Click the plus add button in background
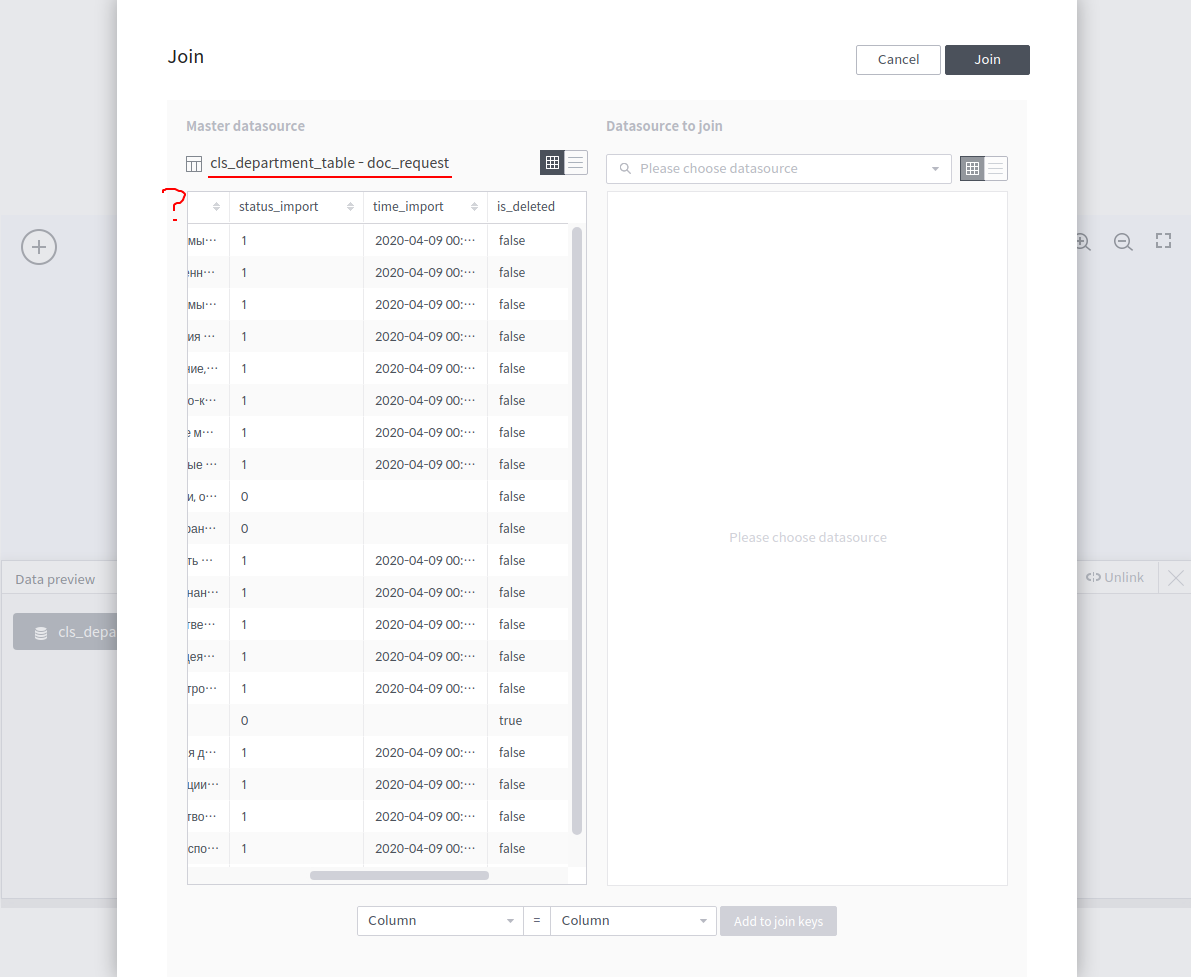This screenshot has height=977, width=1191. pos(39,247)
